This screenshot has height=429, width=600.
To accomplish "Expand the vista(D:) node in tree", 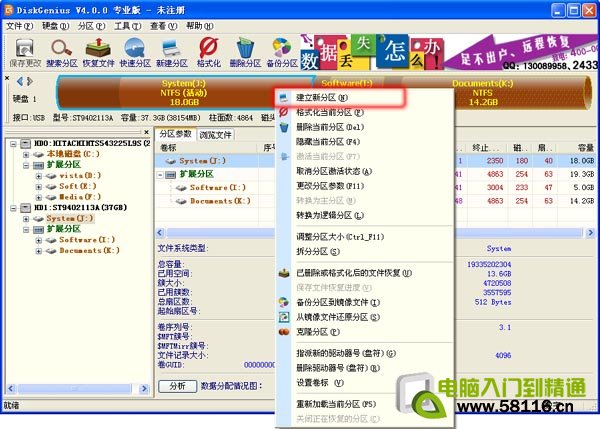I will (x=38, y=175).
